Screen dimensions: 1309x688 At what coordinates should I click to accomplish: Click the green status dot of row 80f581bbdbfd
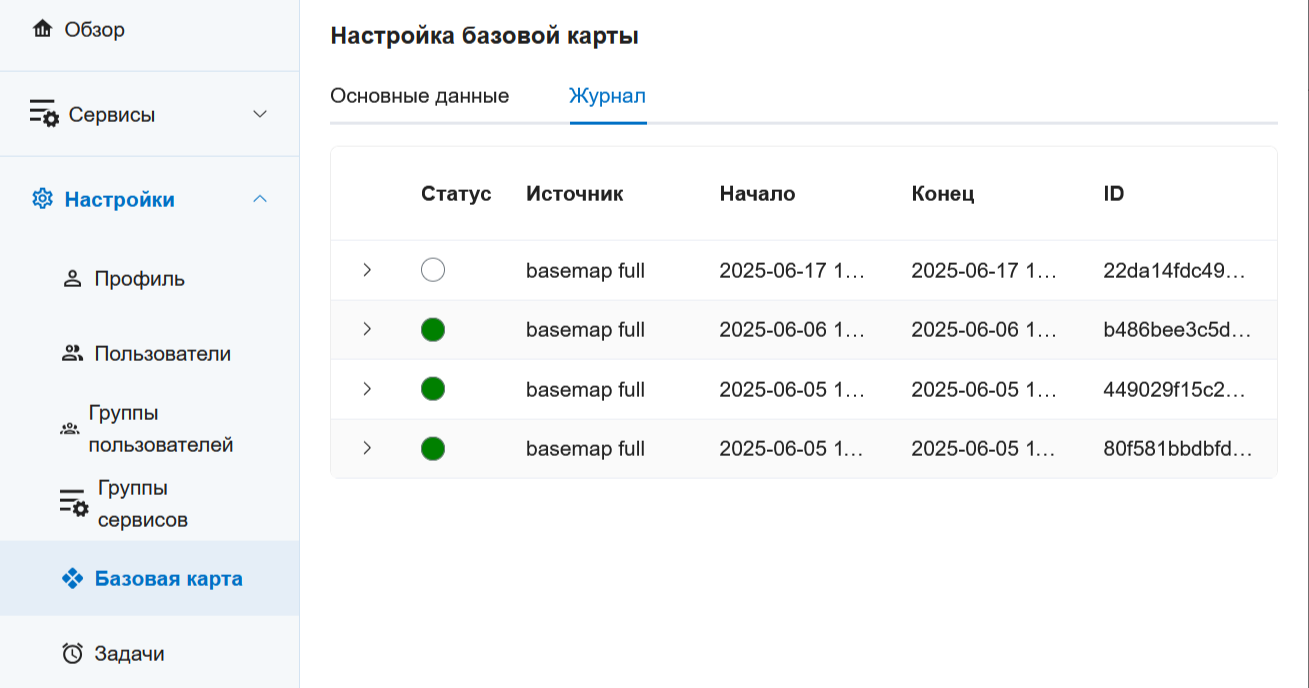click(x=433, y=448)
